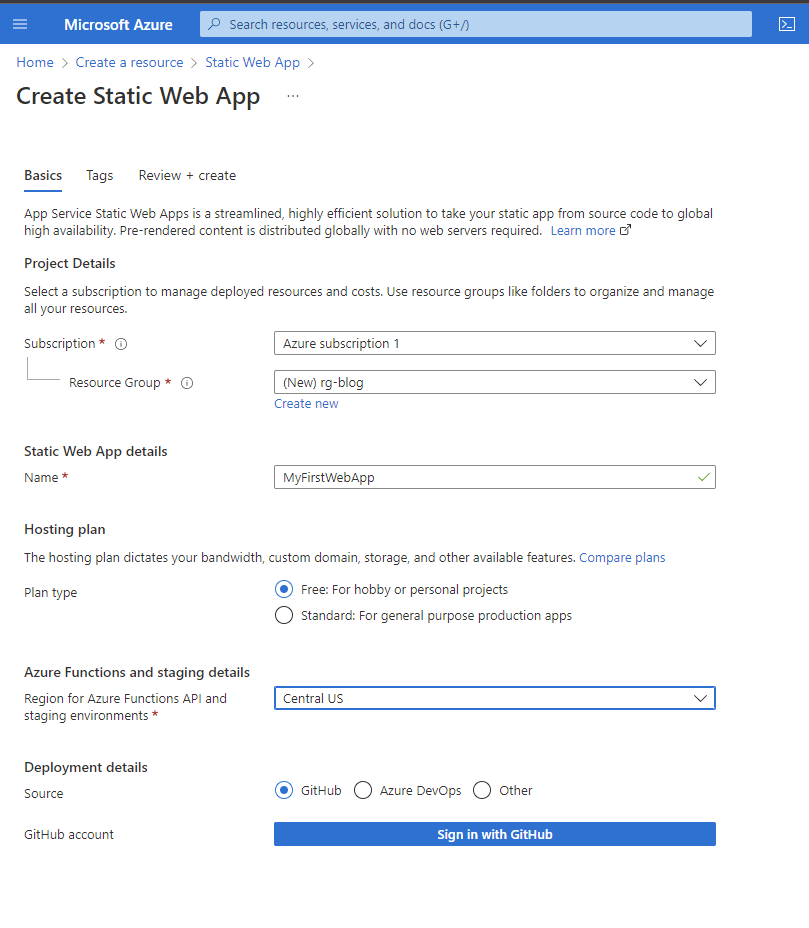Viewport: 809px width, 928px height.
Task: Open the ellipsis menu beside page title
Action: [x=293, y=96]
